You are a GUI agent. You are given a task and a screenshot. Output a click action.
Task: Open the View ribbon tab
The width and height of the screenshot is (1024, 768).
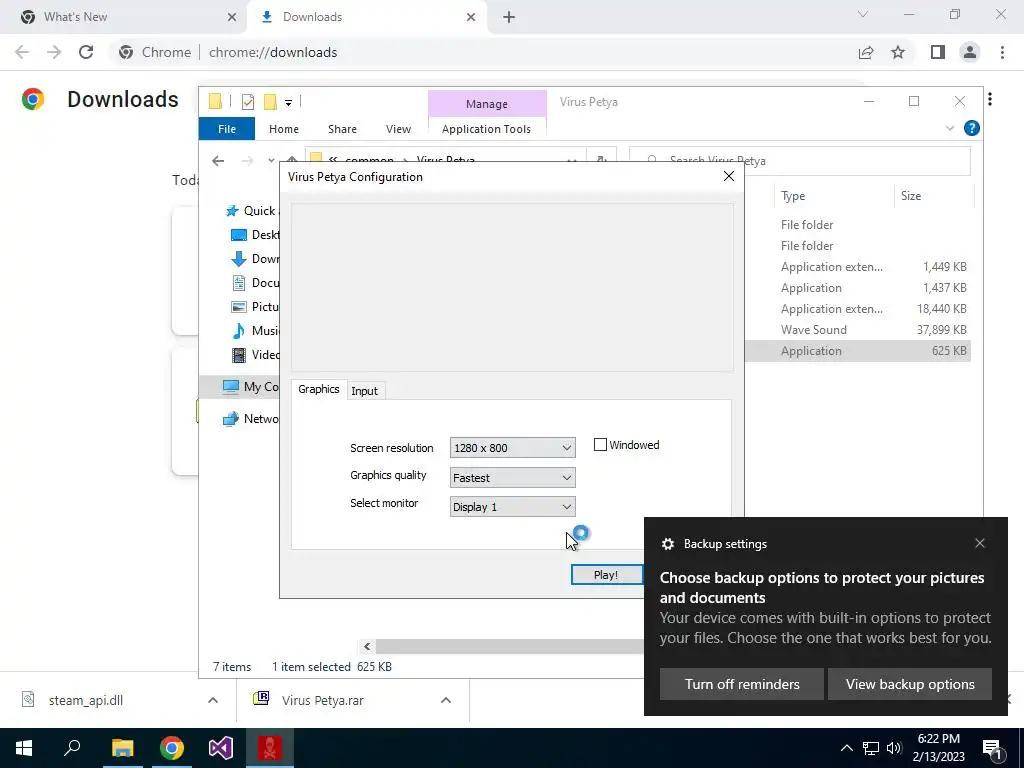pyautogui.click(x=398, y=129)
